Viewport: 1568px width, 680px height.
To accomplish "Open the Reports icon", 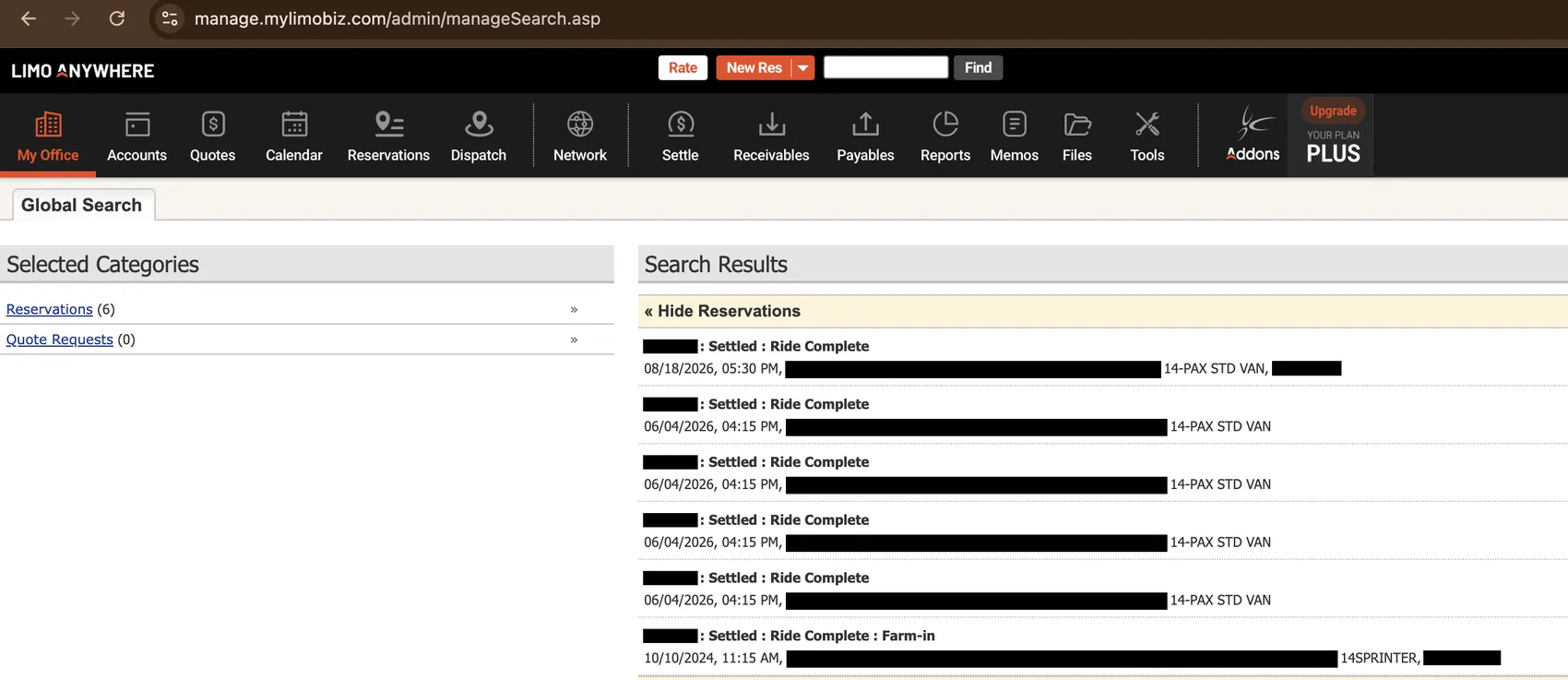I will tap(945, 125).
